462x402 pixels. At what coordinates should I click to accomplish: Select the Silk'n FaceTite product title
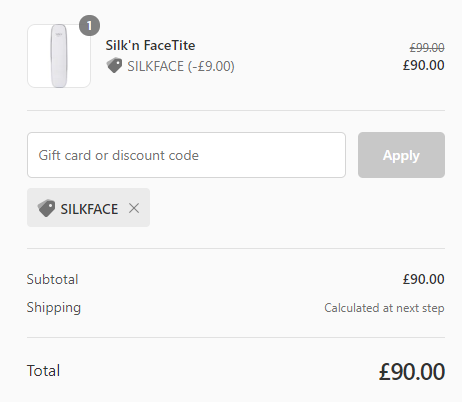(150, 45)
